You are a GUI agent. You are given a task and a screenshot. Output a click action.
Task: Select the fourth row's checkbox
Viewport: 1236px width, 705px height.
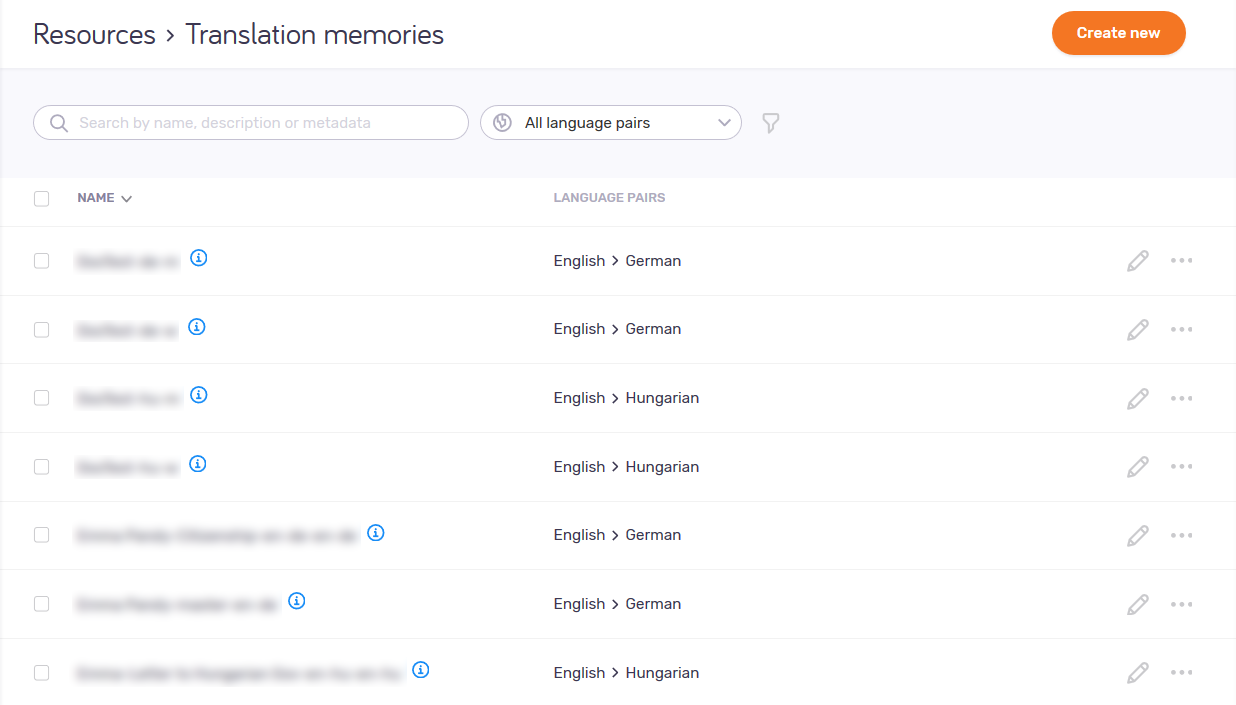click(x=41, y=467)
